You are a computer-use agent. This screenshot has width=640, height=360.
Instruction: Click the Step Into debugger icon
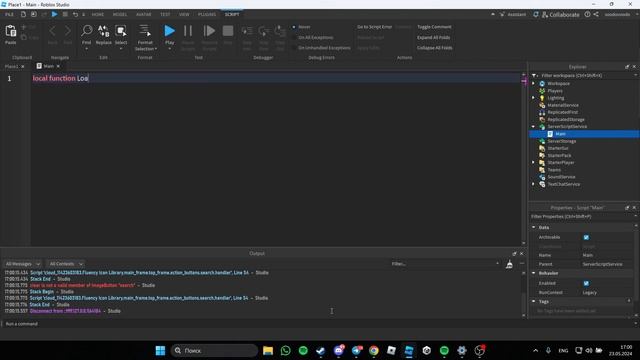[x=247, y=31]
